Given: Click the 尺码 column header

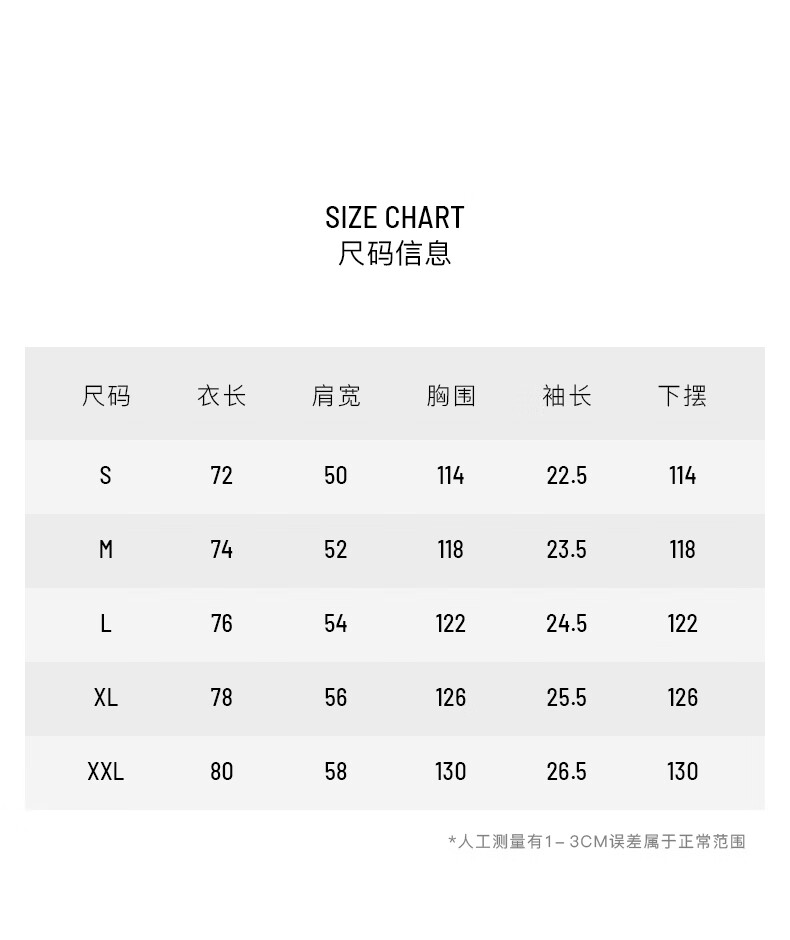Looking at the screenshot, I should (x=106, y=396).
